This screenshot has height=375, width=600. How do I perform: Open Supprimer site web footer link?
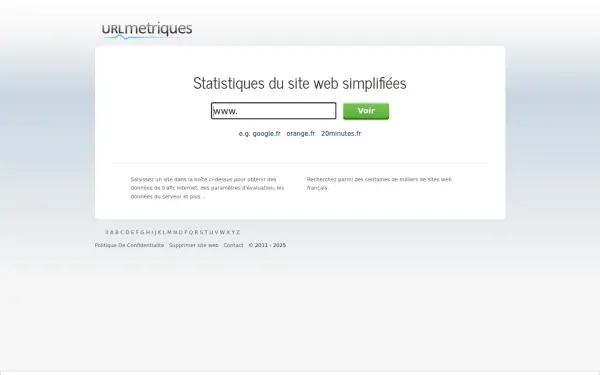194,245
